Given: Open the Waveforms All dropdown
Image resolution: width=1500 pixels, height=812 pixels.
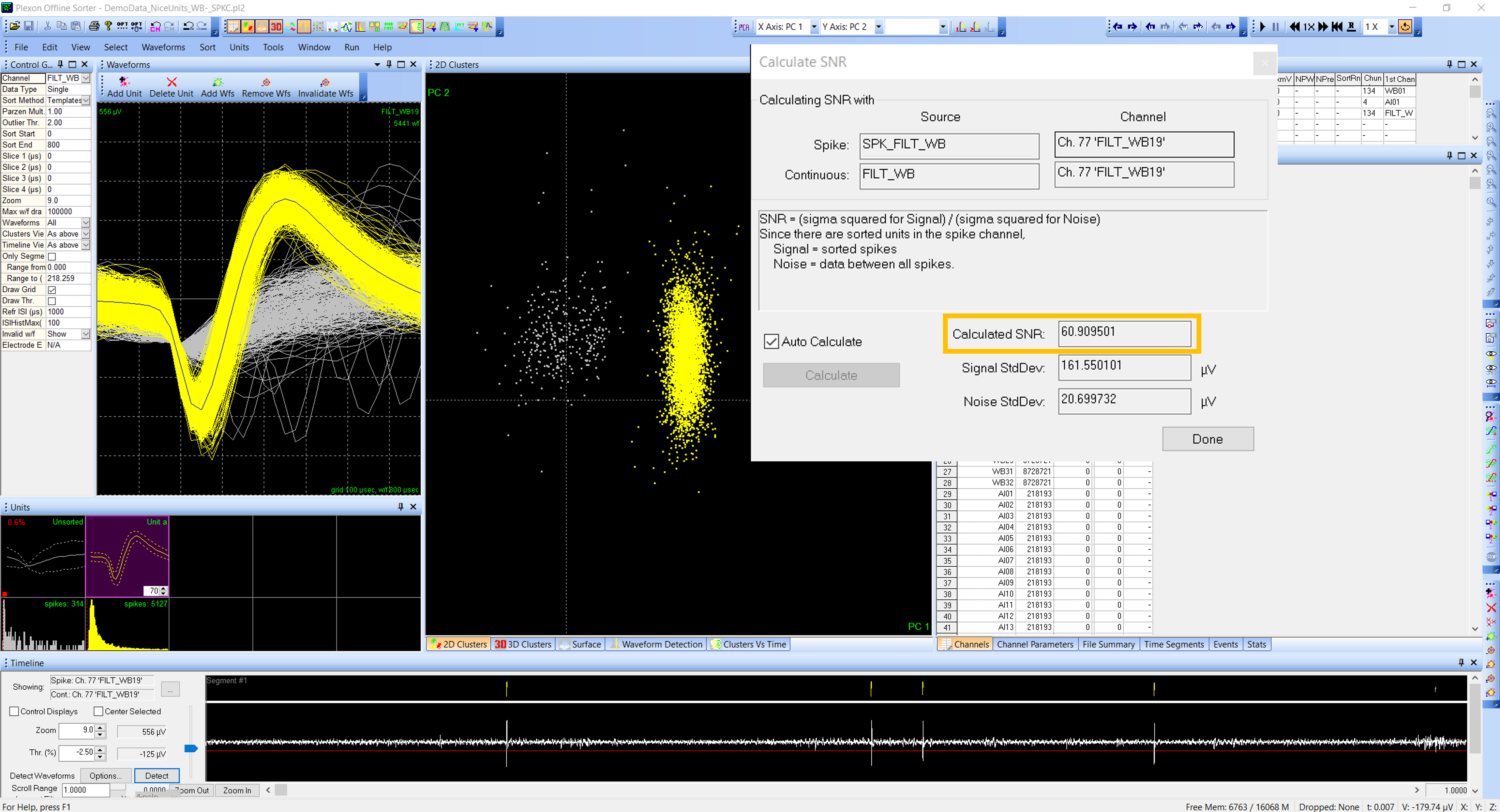Looking at the screenshot, I should (86, 223).
